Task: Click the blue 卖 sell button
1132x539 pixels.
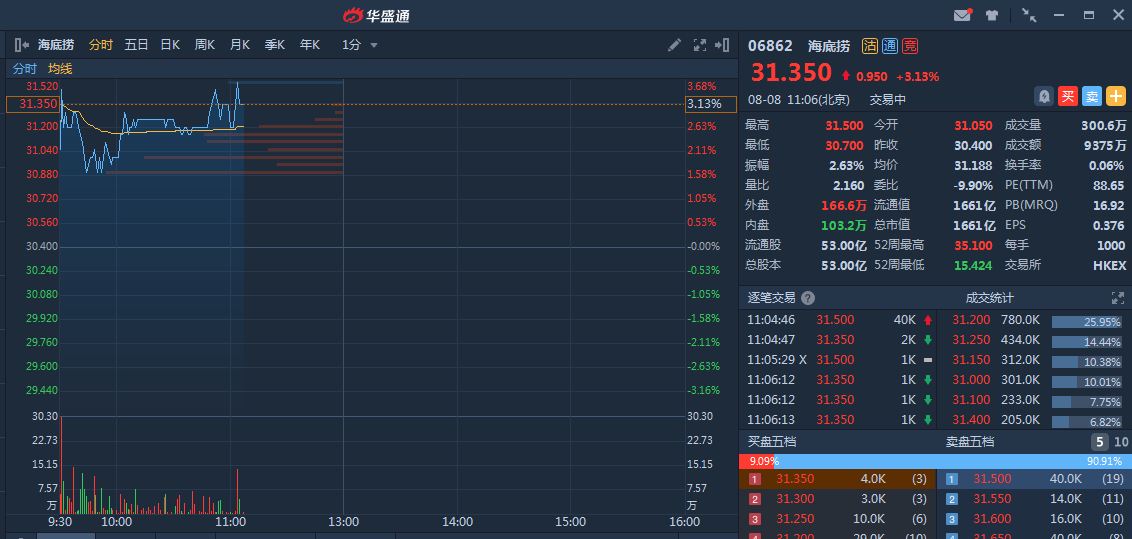Action: coord(1092,96)
